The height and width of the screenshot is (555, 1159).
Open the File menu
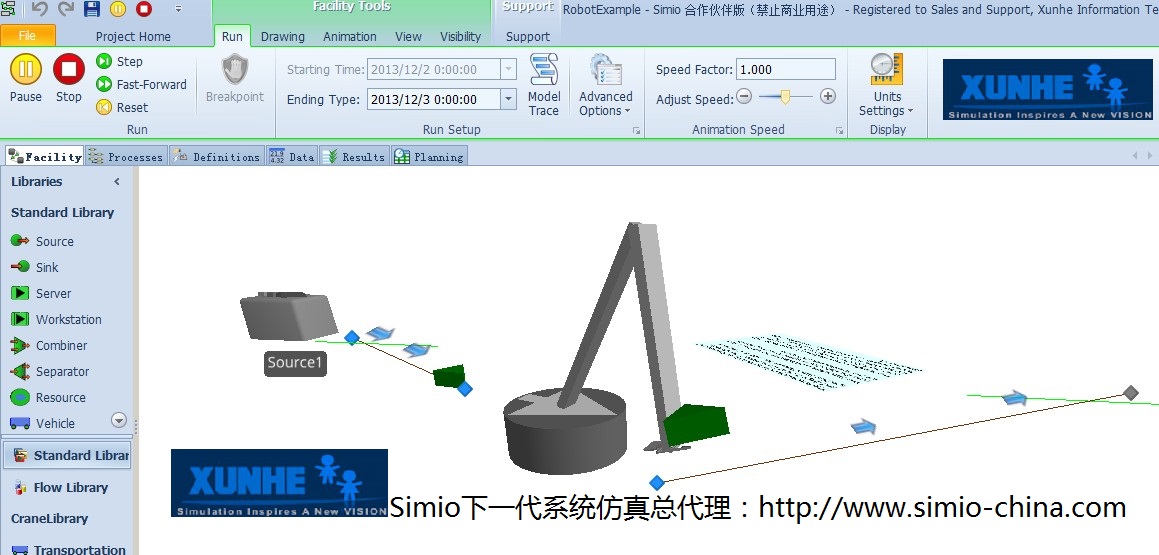click(27, 36)
